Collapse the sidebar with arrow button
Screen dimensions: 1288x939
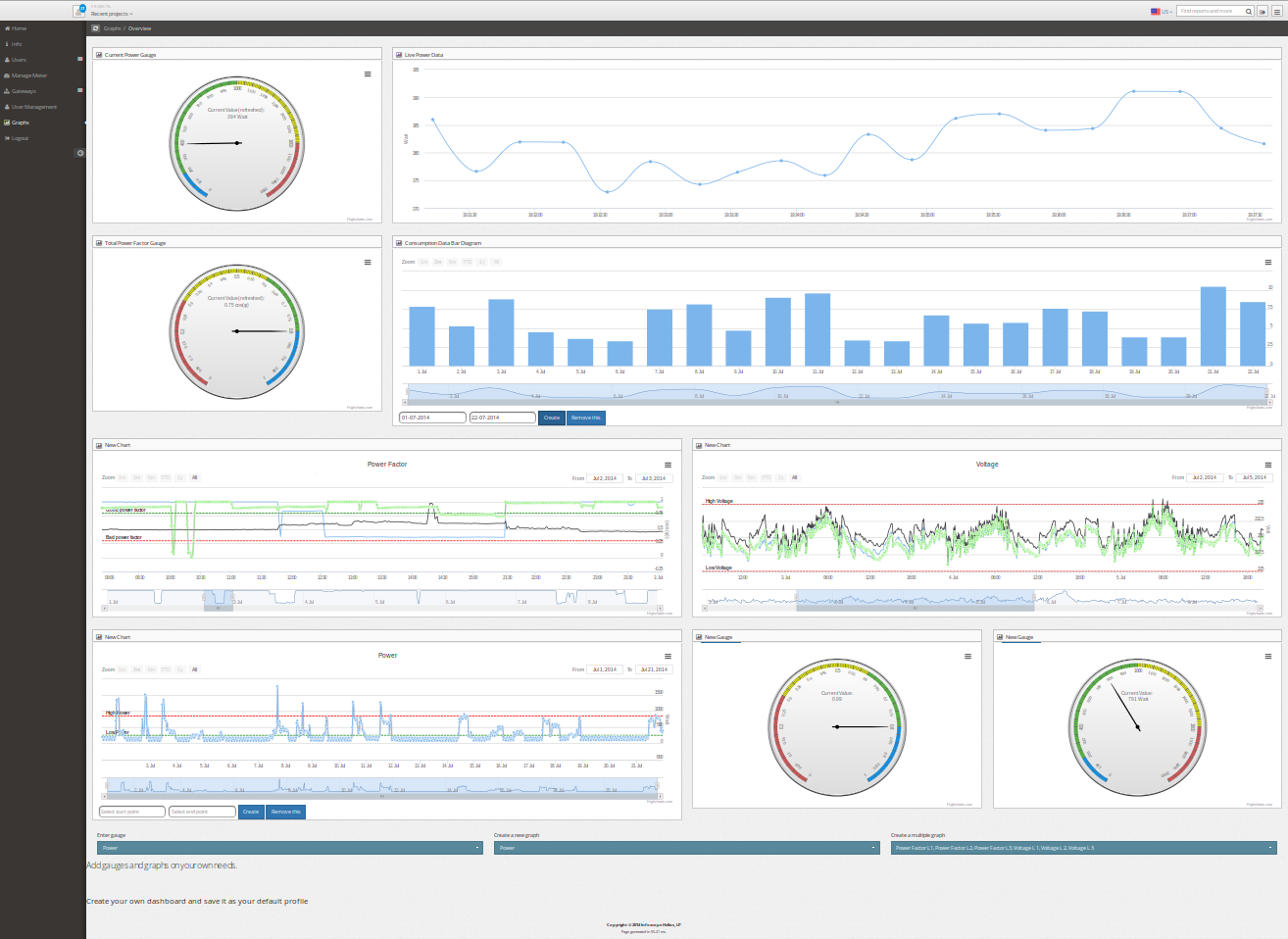click(x=80, y=153)
